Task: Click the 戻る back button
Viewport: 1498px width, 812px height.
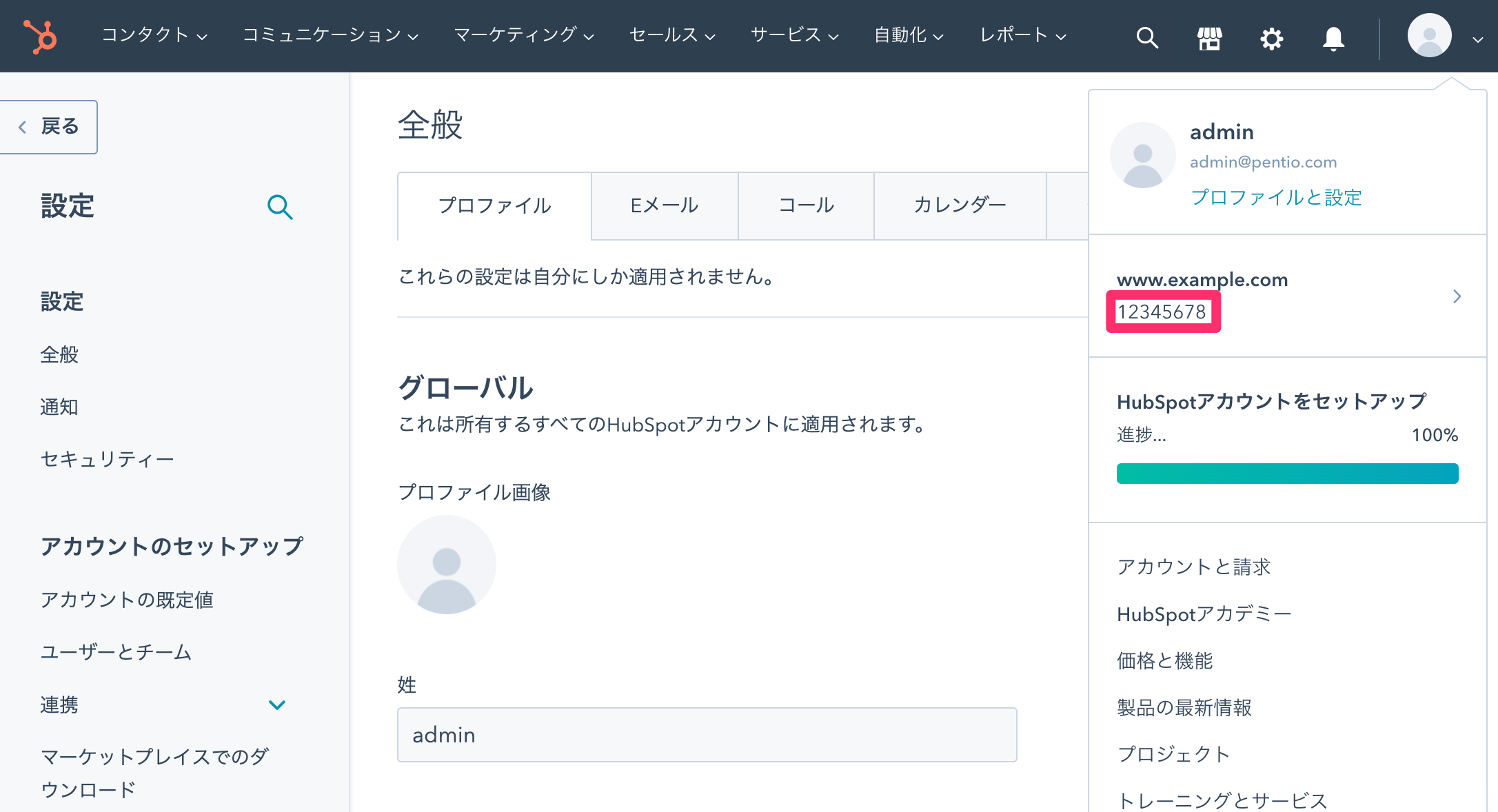Action: point(48,127)
